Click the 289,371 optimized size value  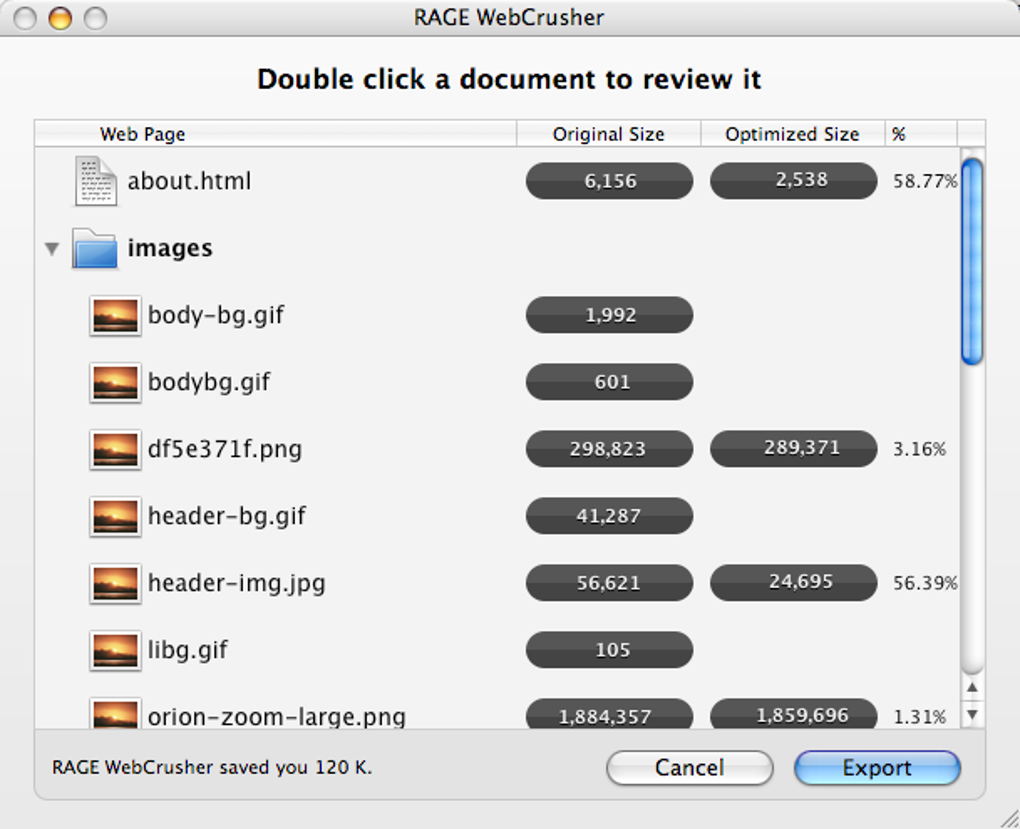pyautogui.click(x=794, y=448)
